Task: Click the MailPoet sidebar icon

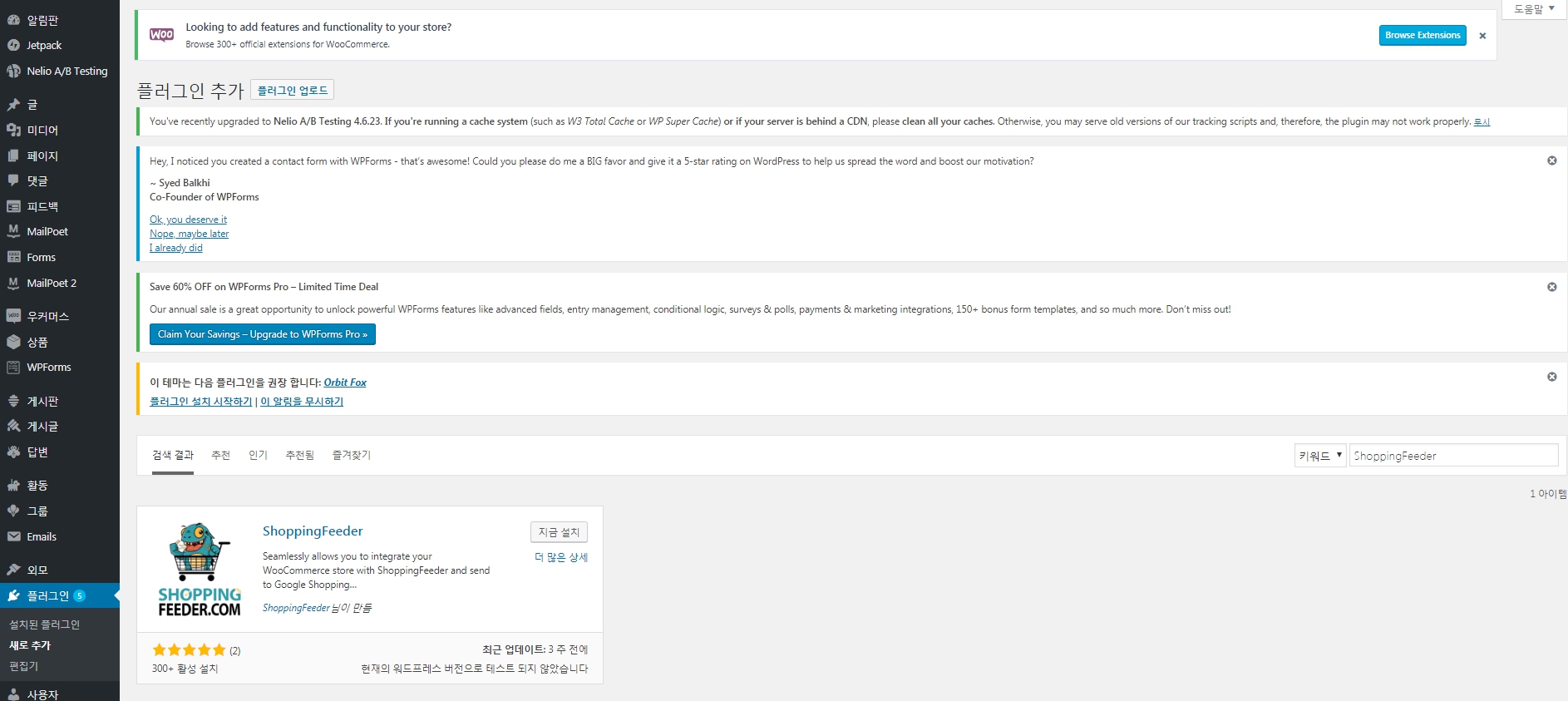Action: pyautogui.click(x=13, y=231)
